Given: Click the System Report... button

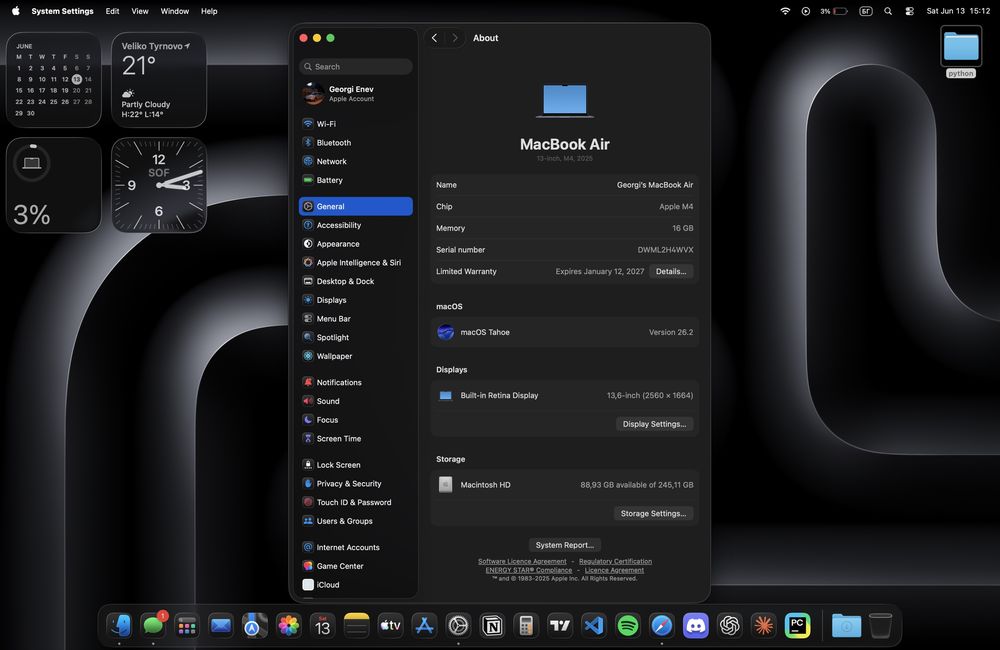Looking at the screenshot, I should 564,545.
